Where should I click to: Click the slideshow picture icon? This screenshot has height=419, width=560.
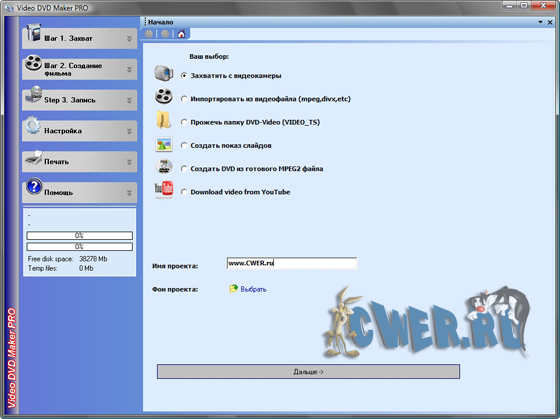[164, 144]
